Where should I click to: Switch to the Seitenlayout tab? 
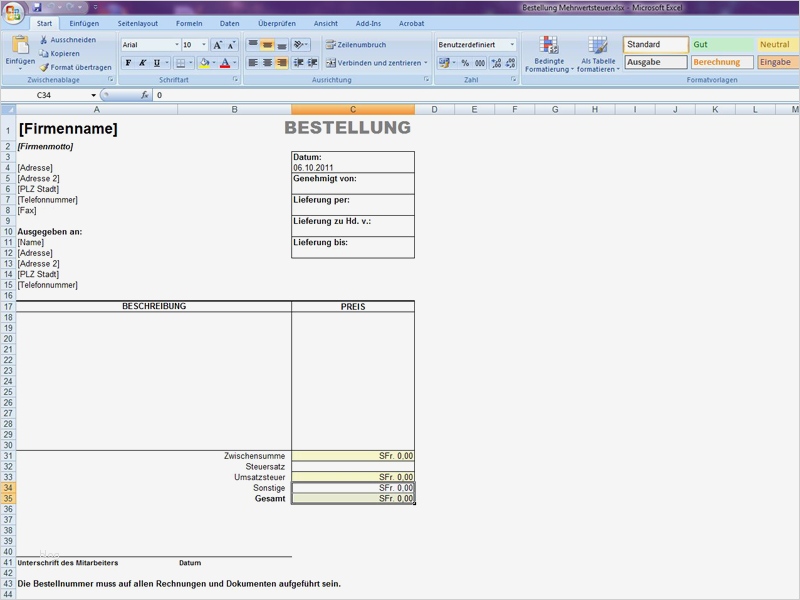pyautogui.click(x=137, y=23)
